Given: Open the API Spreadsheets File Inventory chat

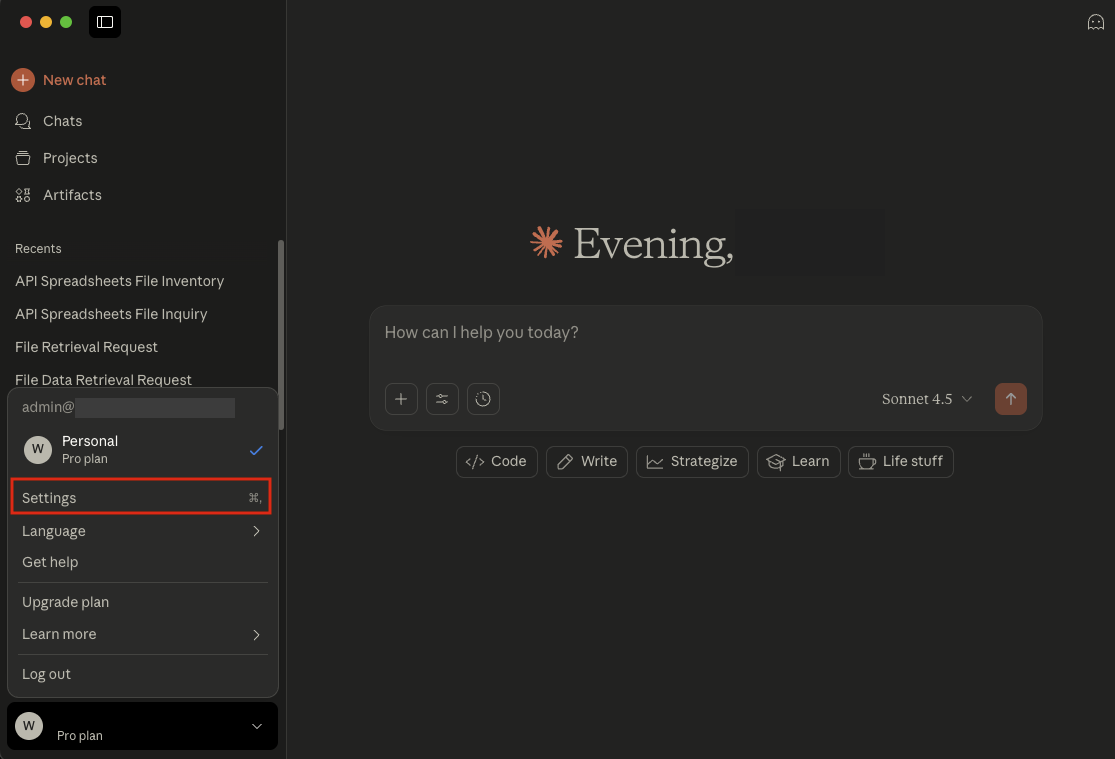Looking at the screenshot, I should (x=119, y=281).
